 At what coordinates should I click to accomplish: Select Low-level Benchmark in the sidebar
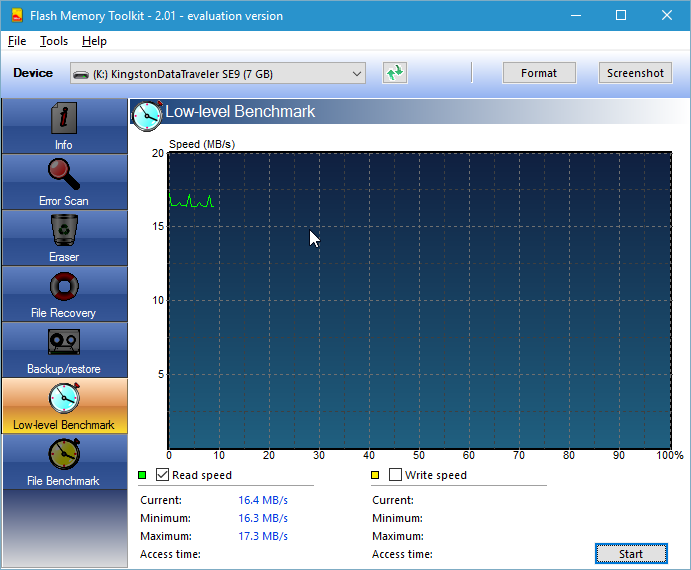[x=64, y=406]
